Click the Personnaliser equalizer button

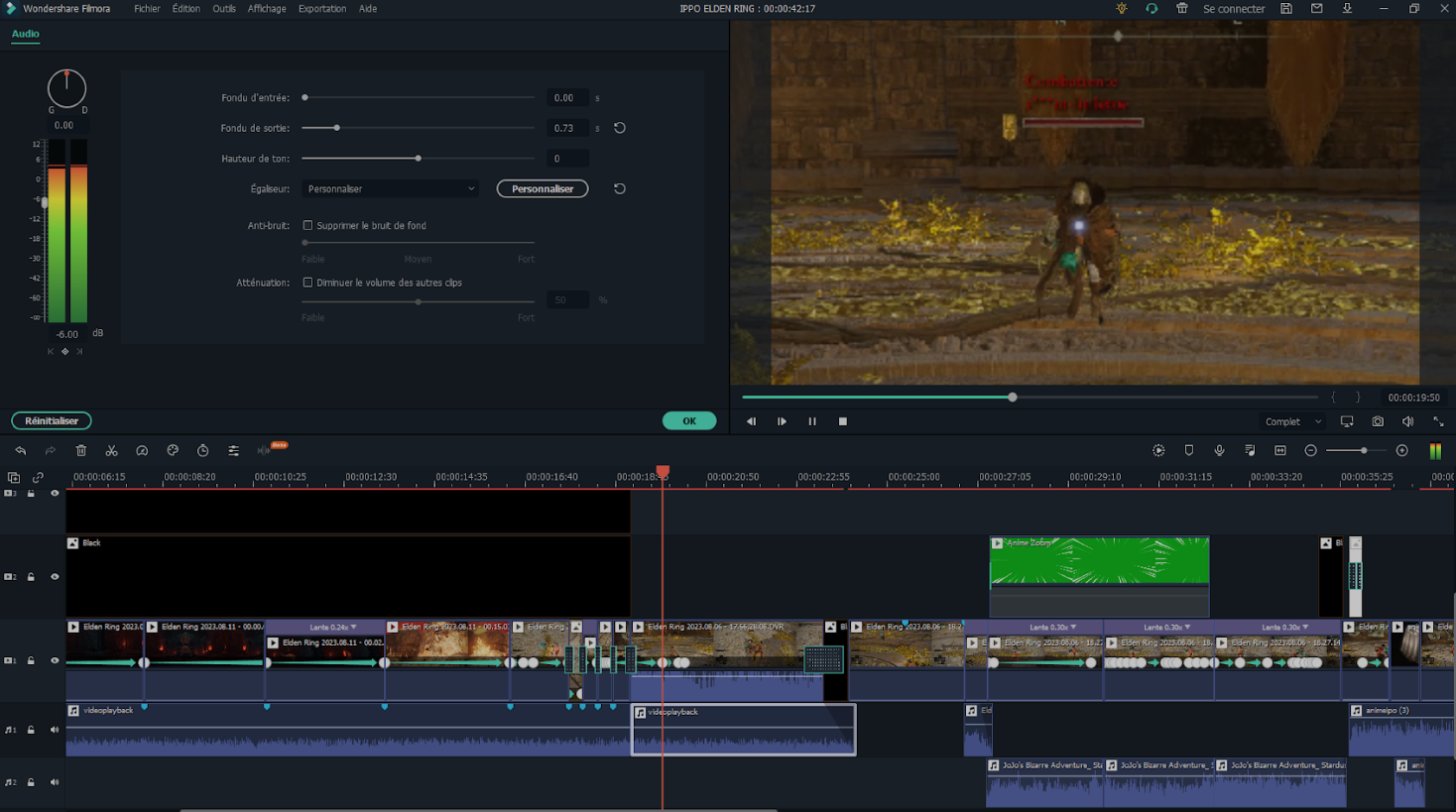[543, 188]
